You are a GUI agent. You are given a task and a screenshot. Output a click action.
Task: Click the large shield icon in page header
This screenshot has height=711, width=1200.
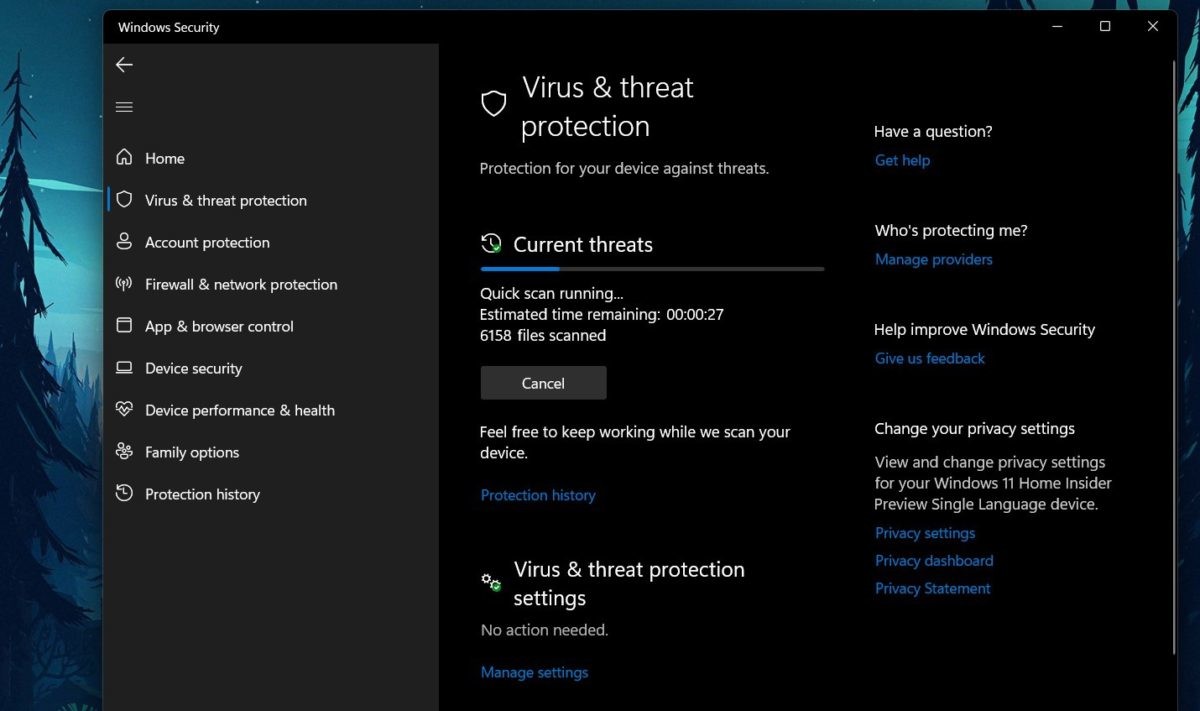(494, 104)
